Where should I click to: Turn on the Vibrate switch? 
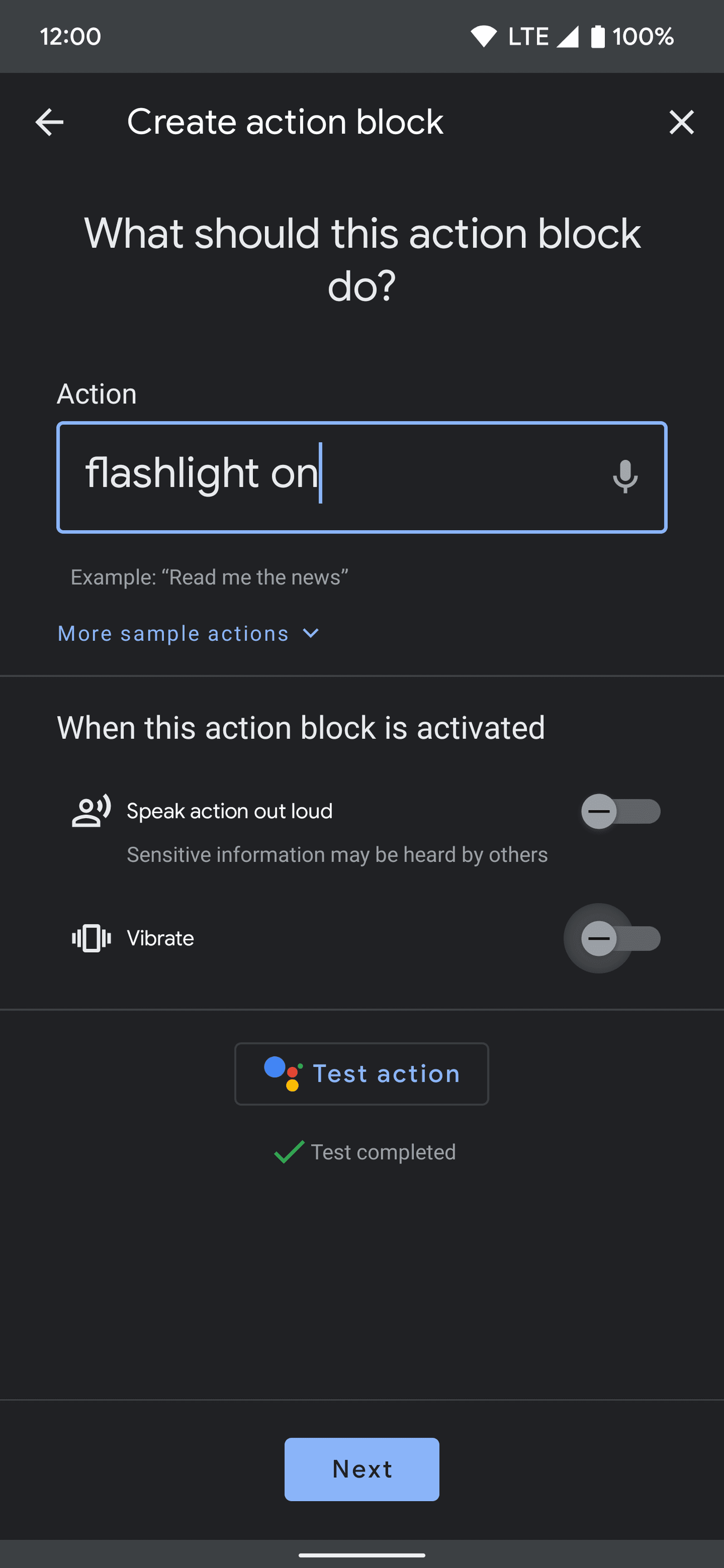(x=620, y=938)
